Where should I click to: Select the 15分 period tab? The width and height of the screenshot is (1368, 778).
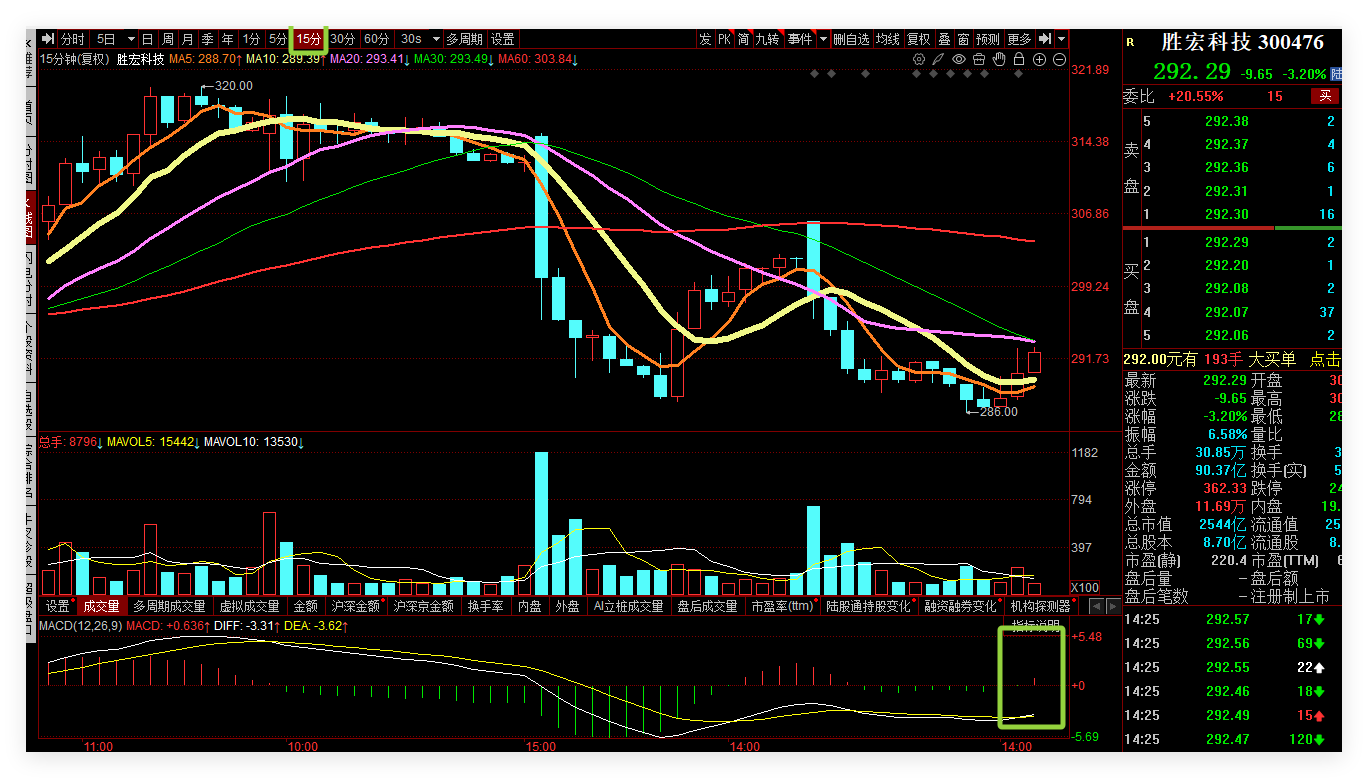(308, 39)
